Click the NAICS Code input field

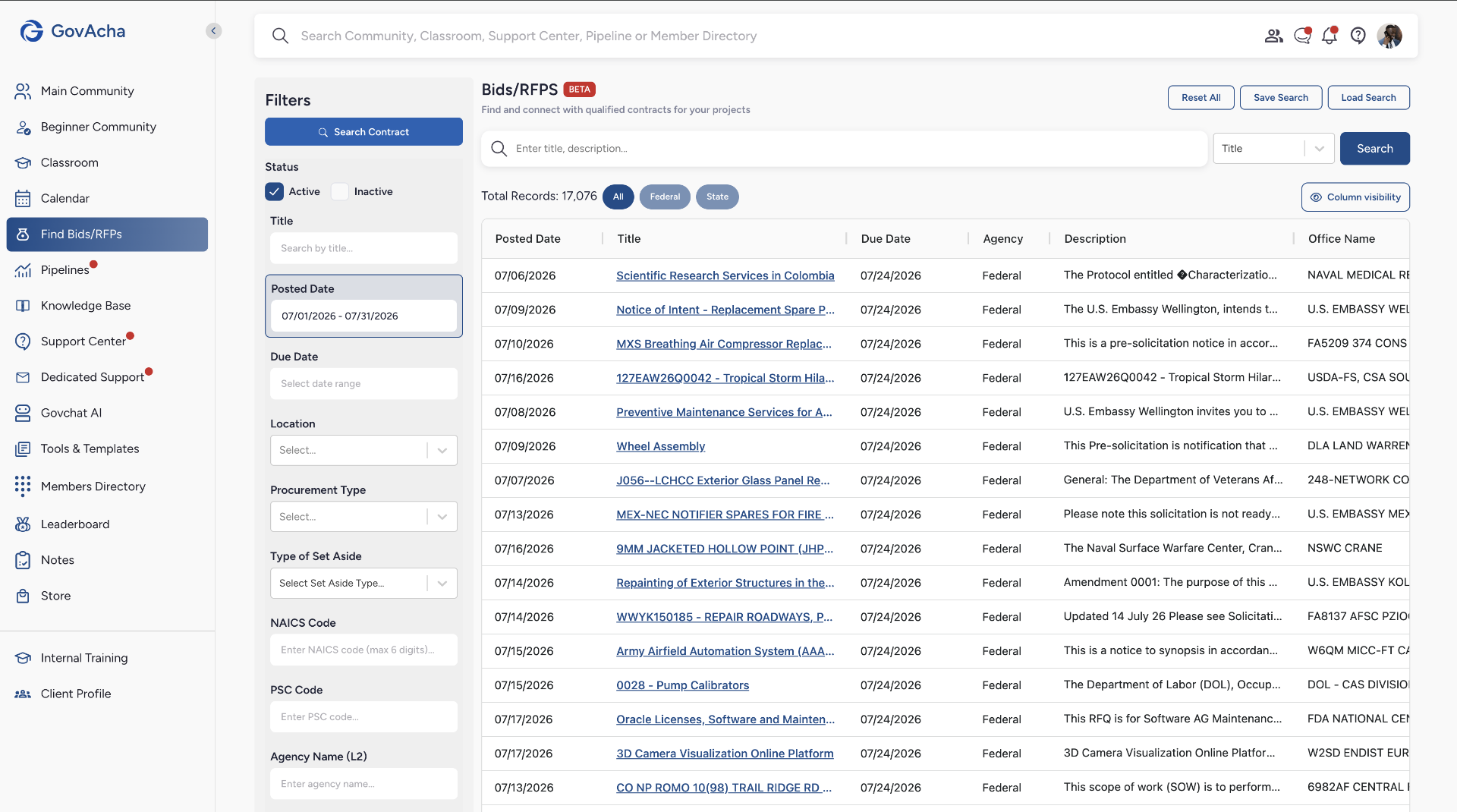(x=363, y=650)
